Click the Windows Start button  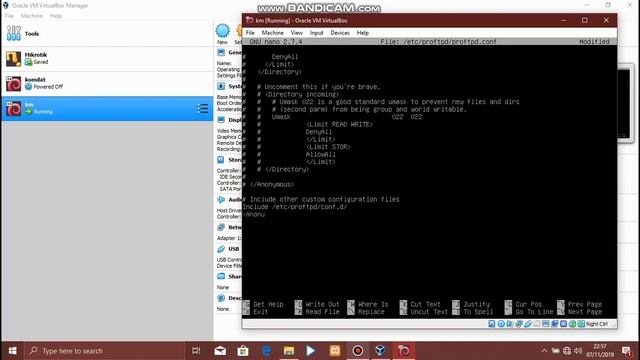tap(13, 351)
